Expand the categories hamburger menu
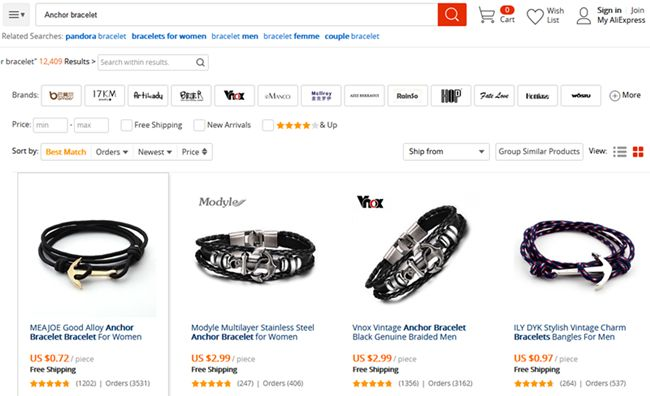Image resolution: width=650 pixels, height=396 pixels. click(17, 15)
